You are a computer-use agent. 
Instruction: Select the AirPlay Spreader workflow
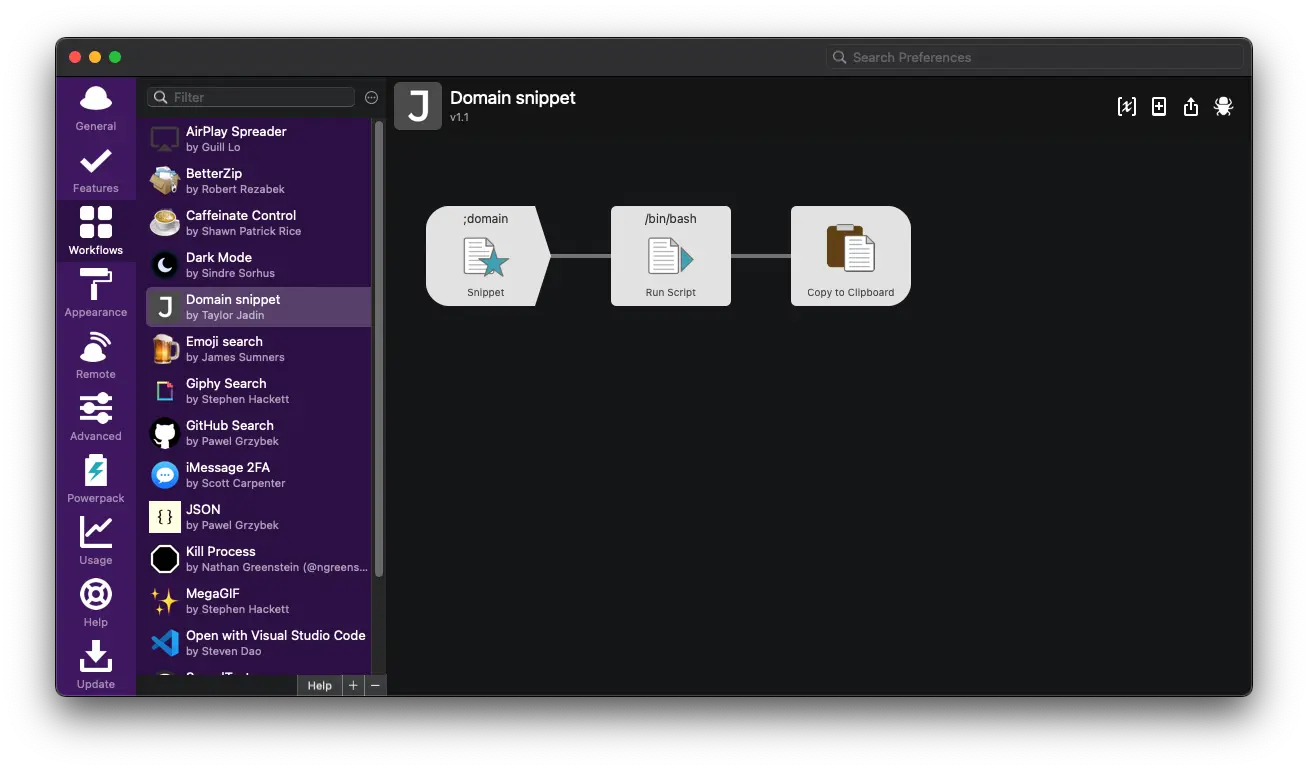pos(258,139)
